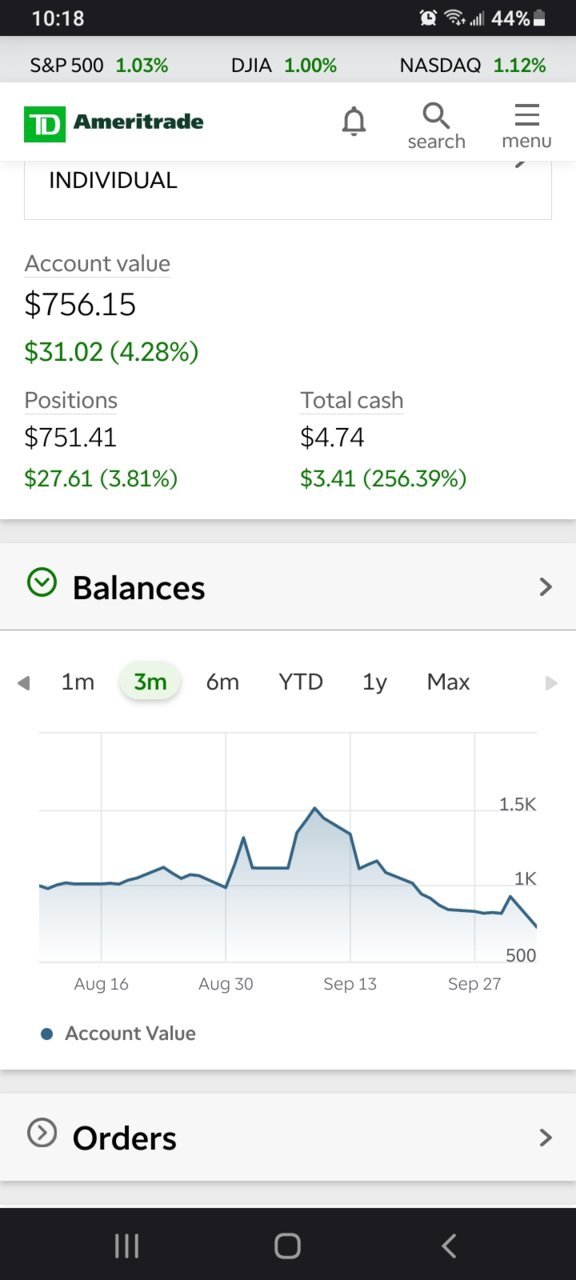The width and height of the screenshot is (576, 1280).
Task: Tap the TD Ameritrade logo
Action: click(x=114, y=123)
